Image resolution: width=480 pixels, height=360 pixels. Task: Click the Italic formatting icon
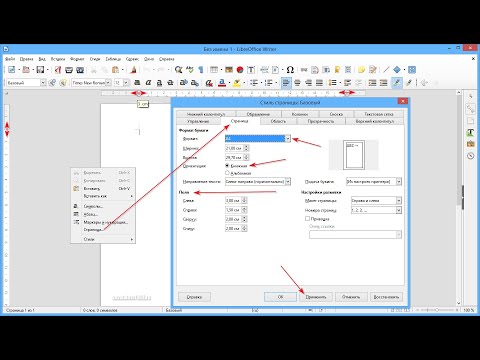148,83
